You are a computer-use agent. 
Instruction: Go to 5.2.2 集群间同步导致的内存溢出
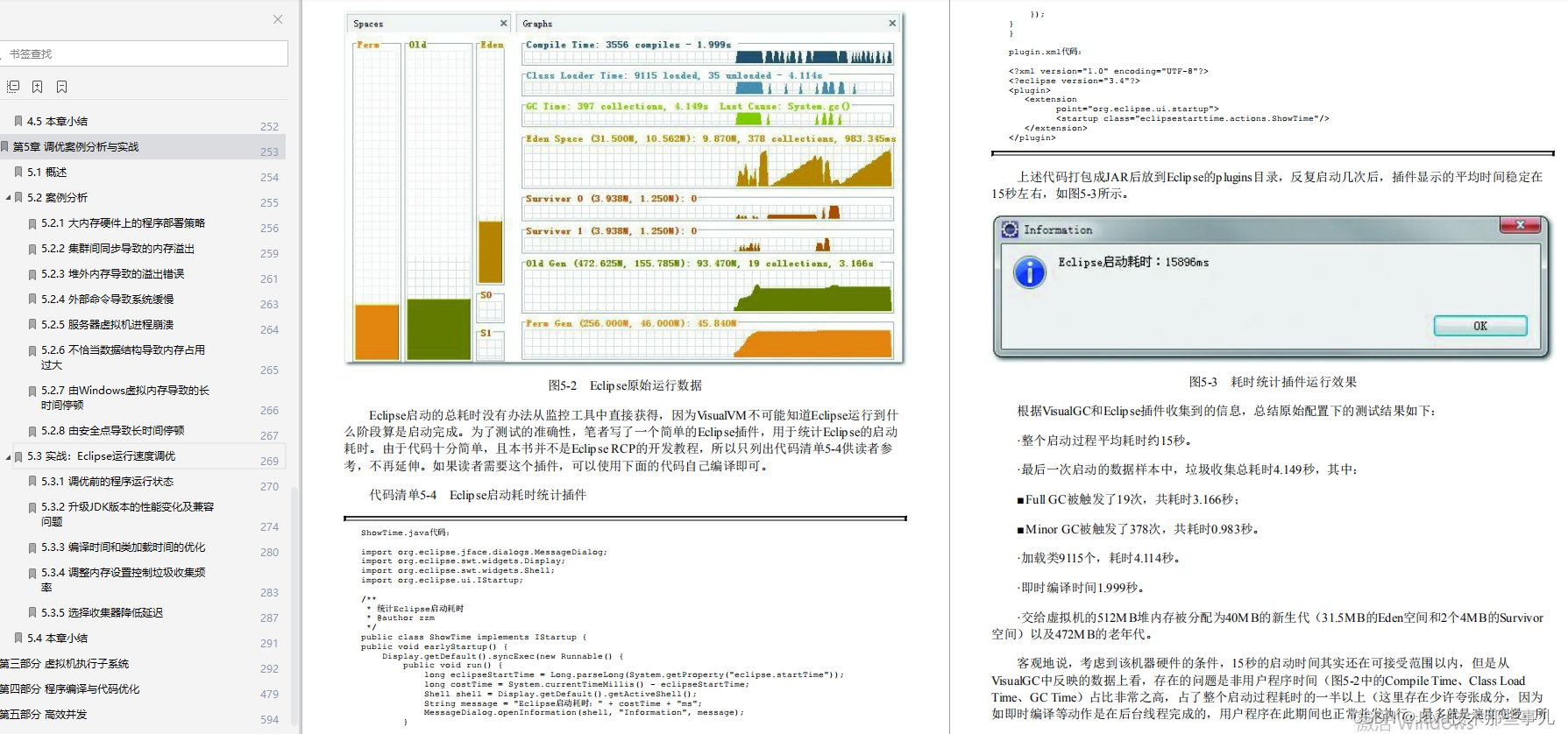point(117,249)
